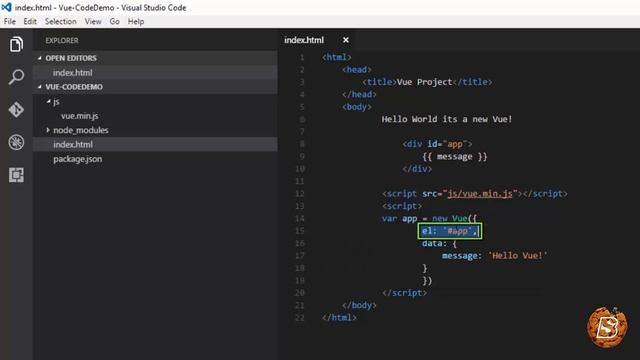
Task: Open the Go menu
Action: 115,21
